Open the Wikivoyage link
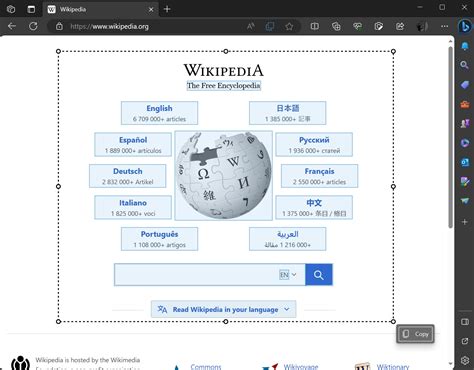The width and height of the screenshot is (474, 370). coord(301,367)
